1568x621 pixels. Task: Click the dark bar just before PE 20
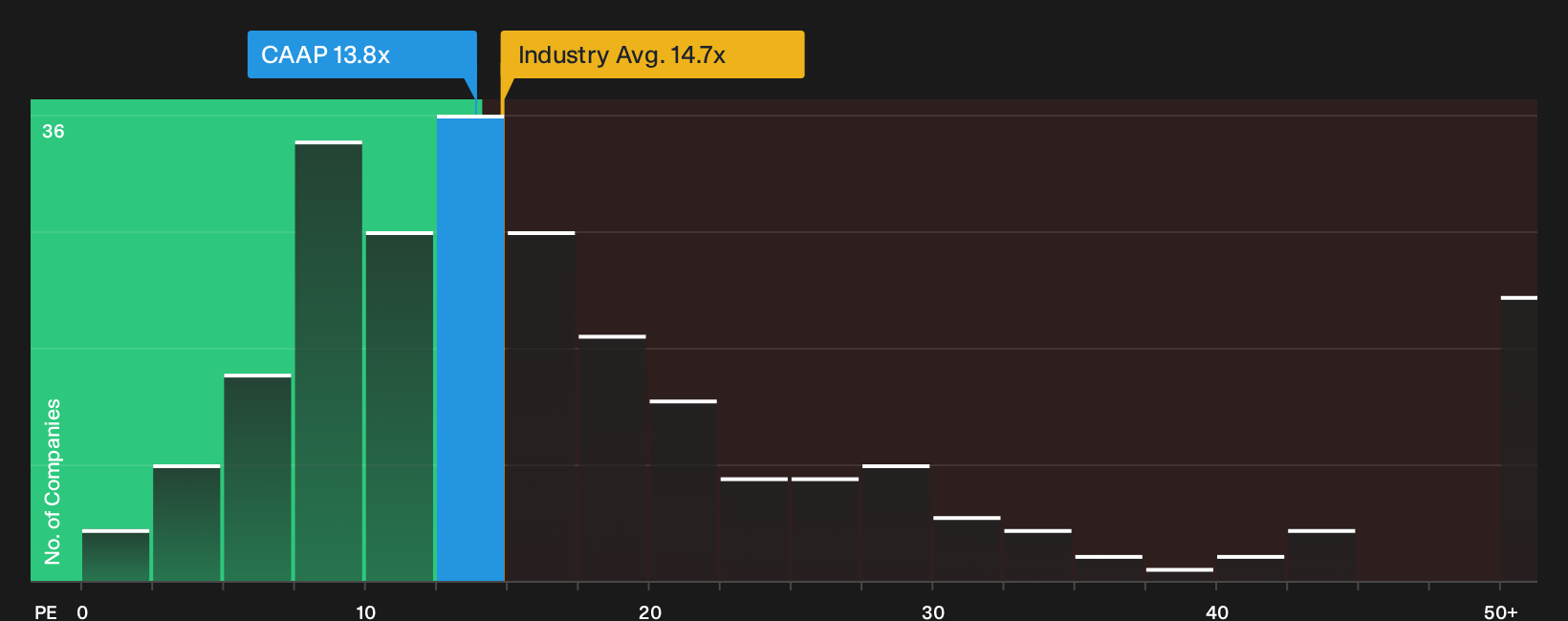(x=612, y=459)
